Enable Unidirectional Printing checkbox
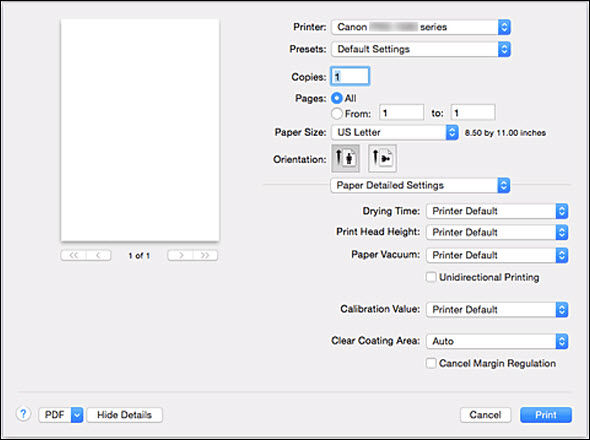Viewport: 590px width, 440px height. coord(431,277)
